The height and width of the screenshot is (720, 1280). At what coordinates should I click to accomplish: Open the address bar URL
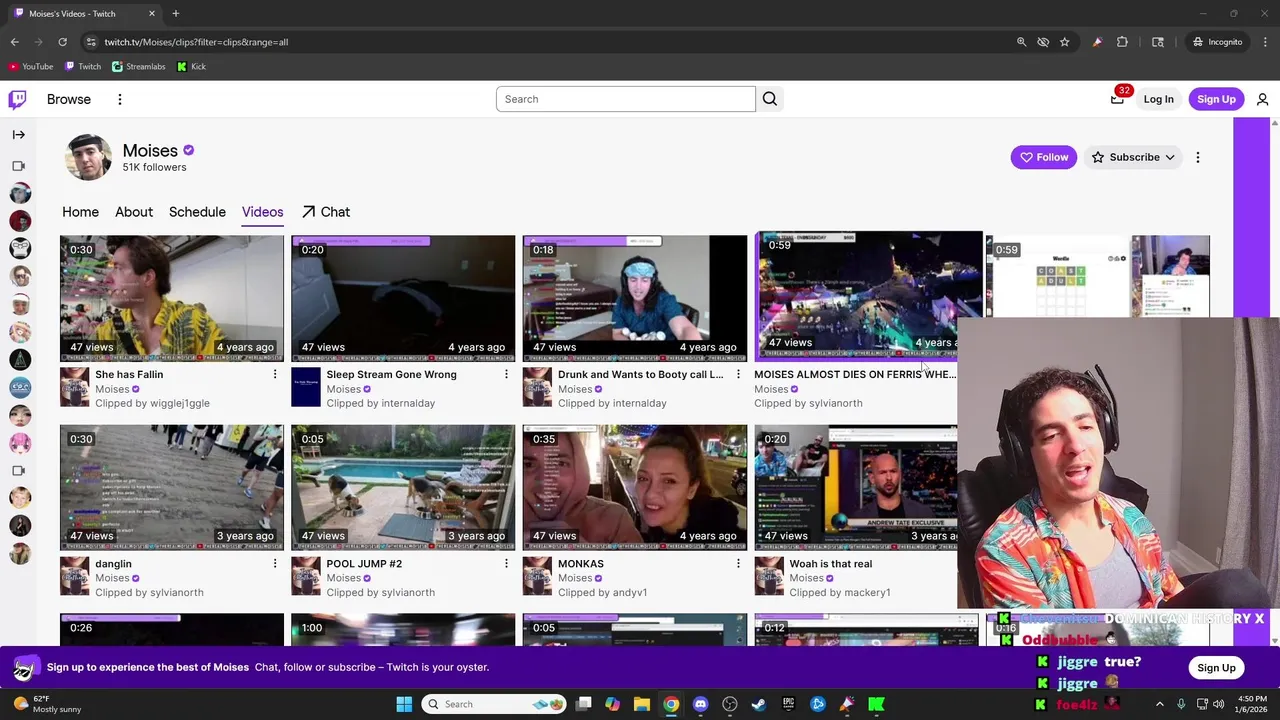(196, 42)
